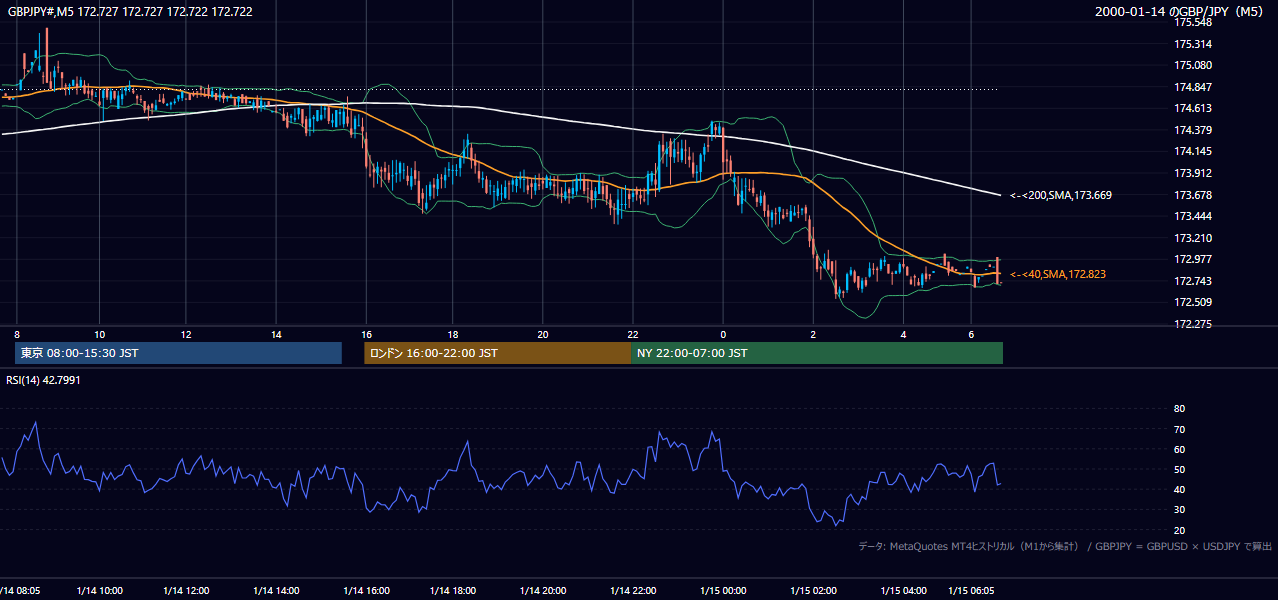Click price axis value 172.743
1278x600 pixels.
click(1193, 281)
